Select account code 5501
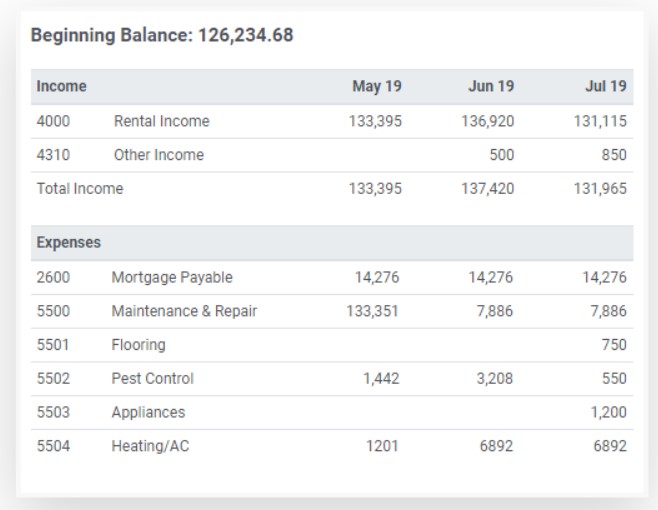 click(x=53, y=345)
